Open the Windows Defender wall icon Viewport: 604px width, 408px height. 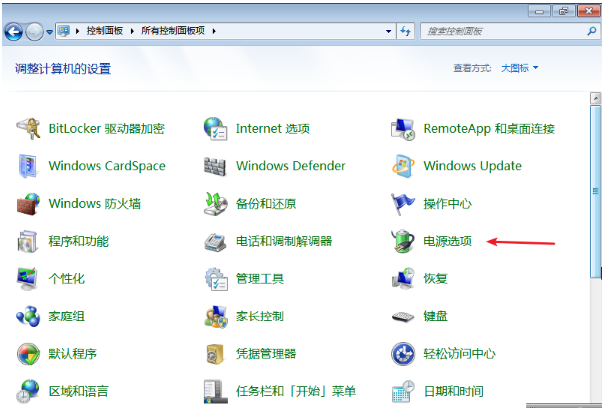215,166
